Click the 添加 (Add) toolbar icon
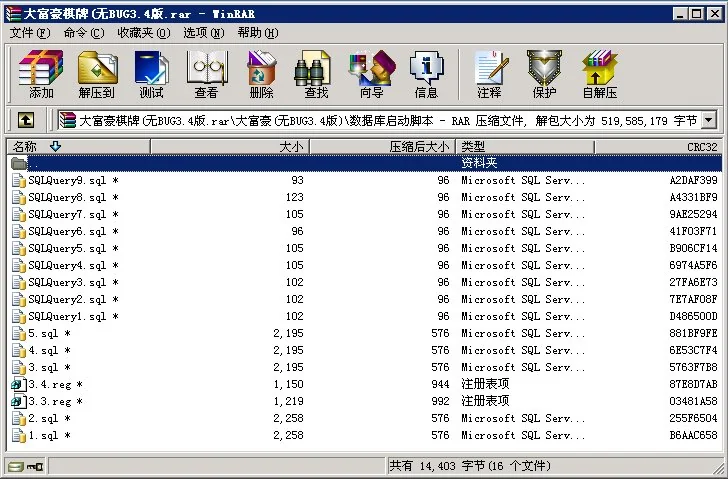 (41, 73)
